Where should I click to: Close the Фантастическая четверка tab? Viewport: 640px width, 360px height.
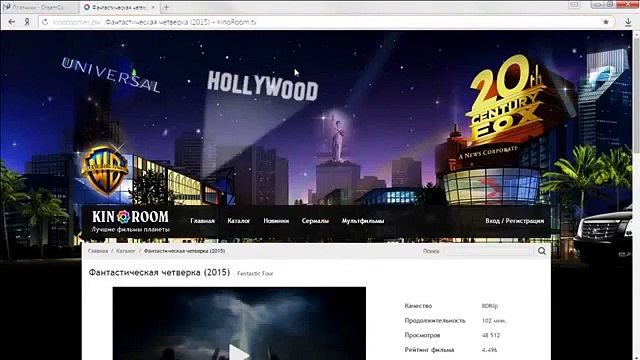(153, 7)
